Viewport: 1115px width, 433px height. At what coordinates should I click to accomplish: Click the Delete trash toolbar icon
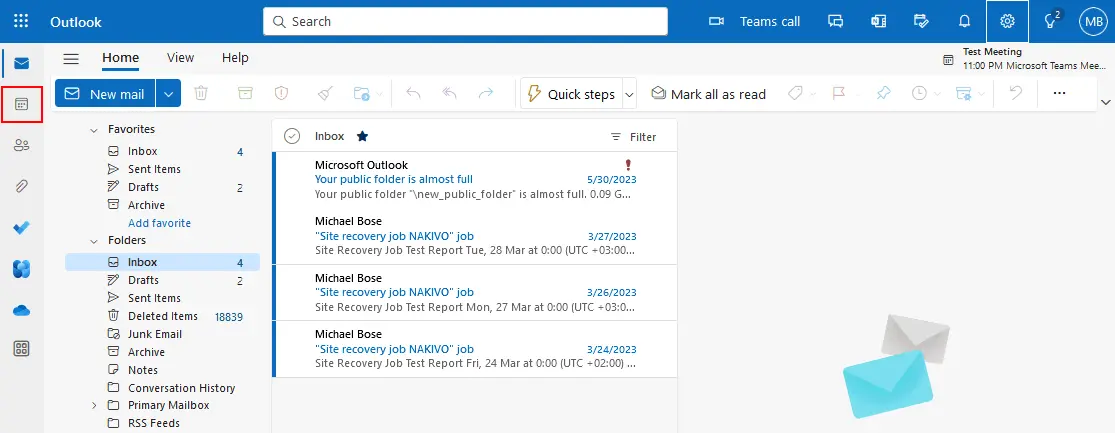coord(201,93)
